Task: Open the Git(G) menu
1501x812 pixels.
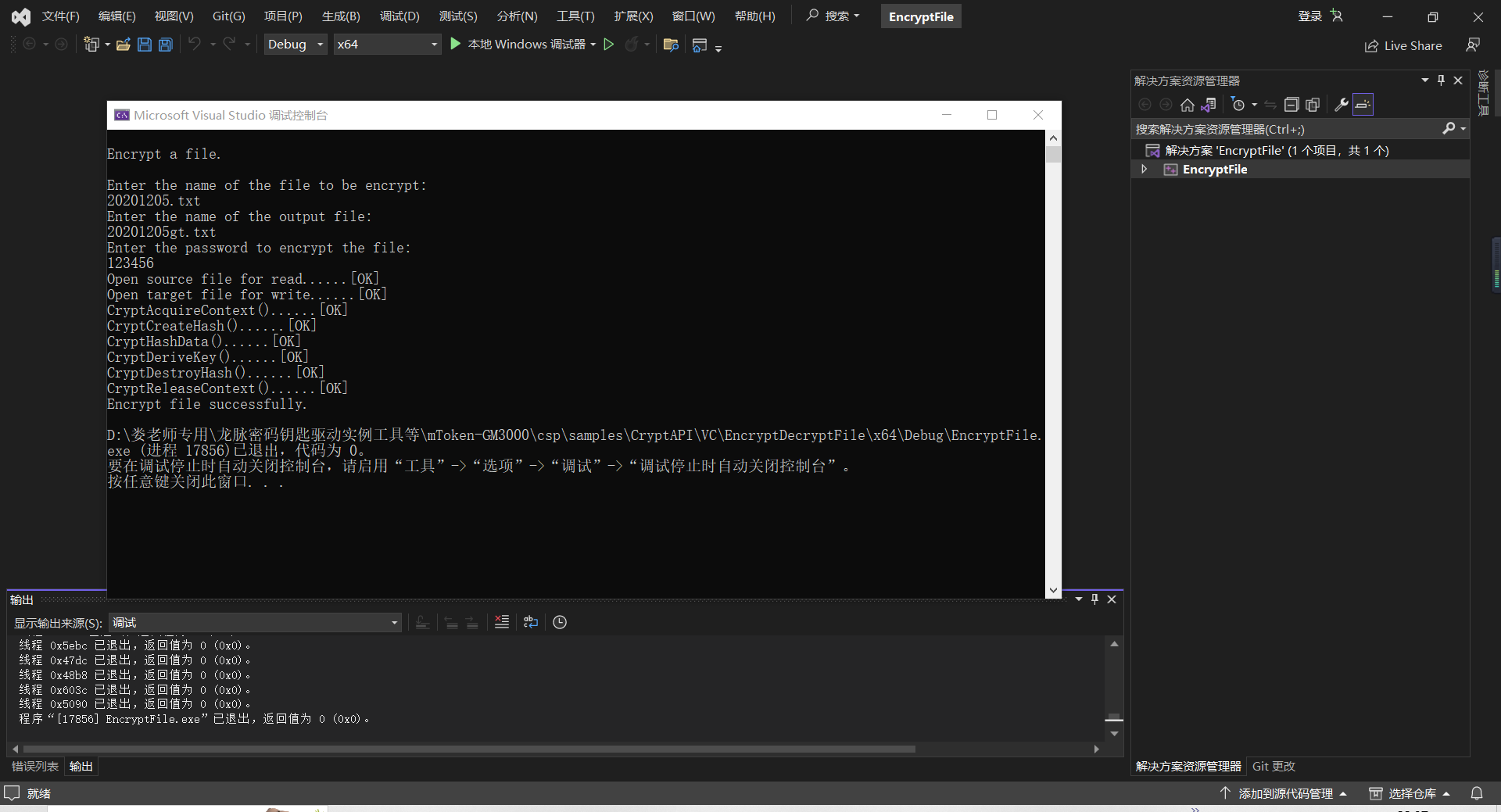Action: (x=228, y=16)
